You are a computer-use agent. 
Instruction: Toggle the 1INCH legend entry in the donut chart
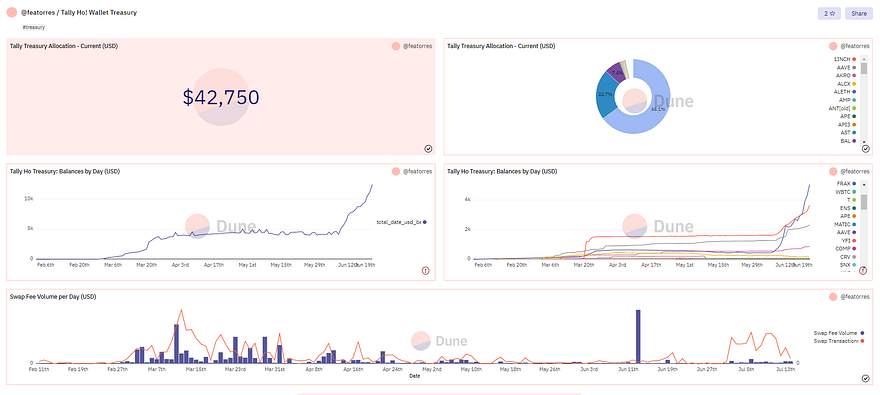coord(845,59)
